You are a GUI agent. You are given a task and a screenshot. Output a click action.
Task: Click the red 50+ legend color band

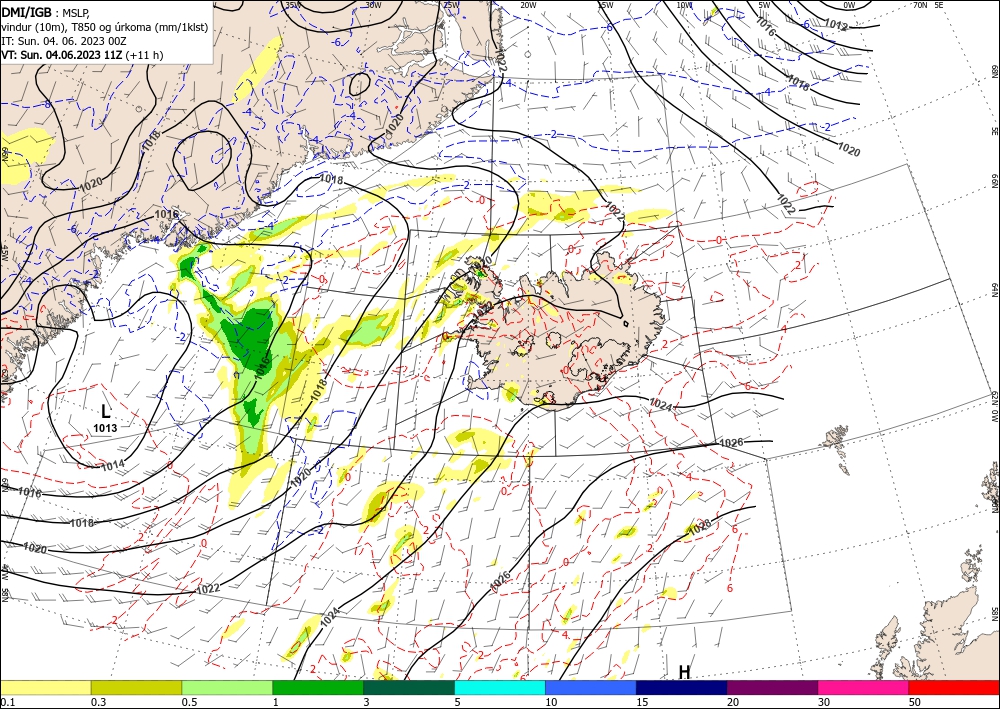[954, 687]
